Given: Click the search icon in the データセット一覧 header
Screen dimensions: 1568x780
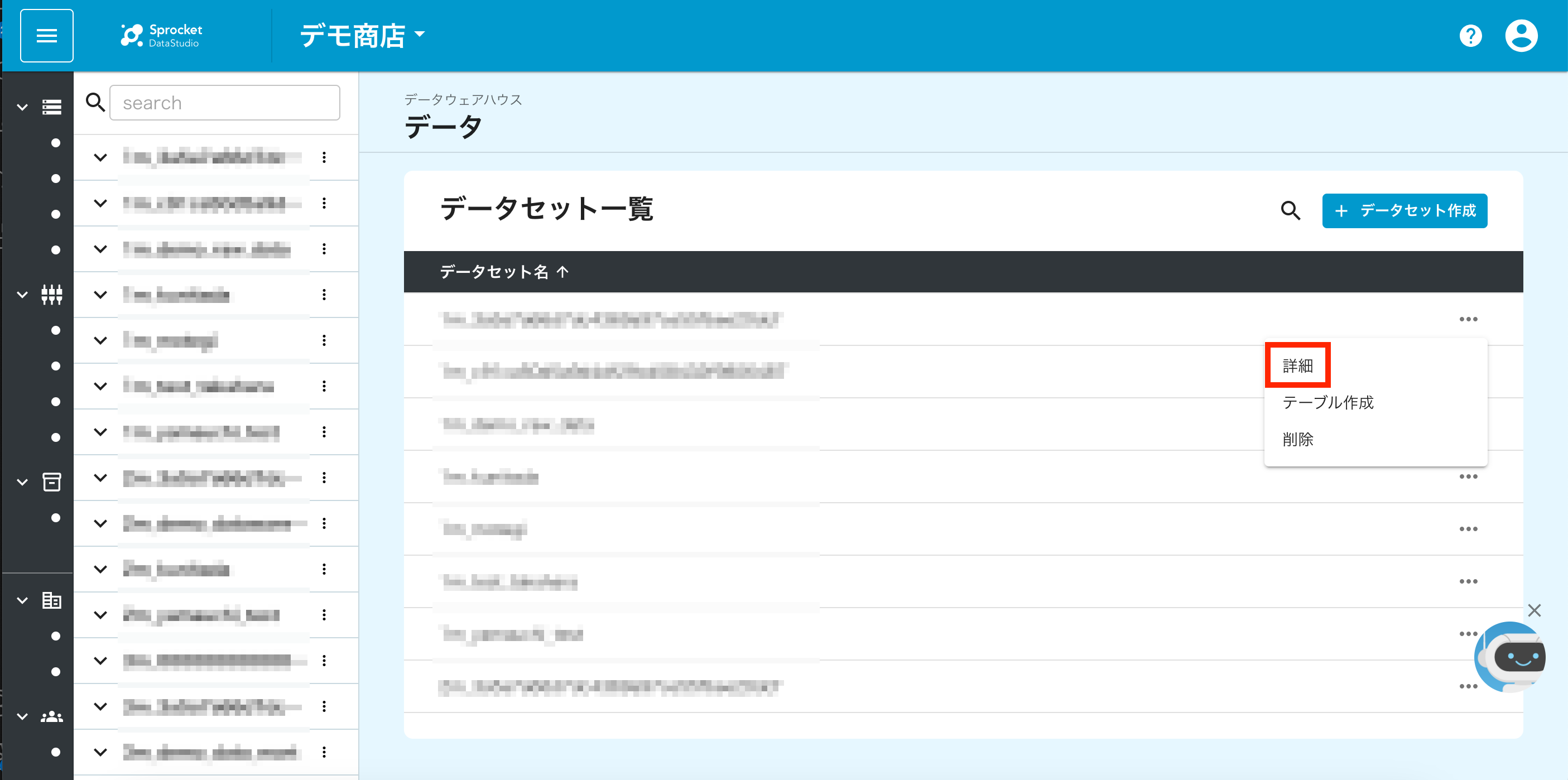Looking at the screenshot, I should coord(1291,210).
